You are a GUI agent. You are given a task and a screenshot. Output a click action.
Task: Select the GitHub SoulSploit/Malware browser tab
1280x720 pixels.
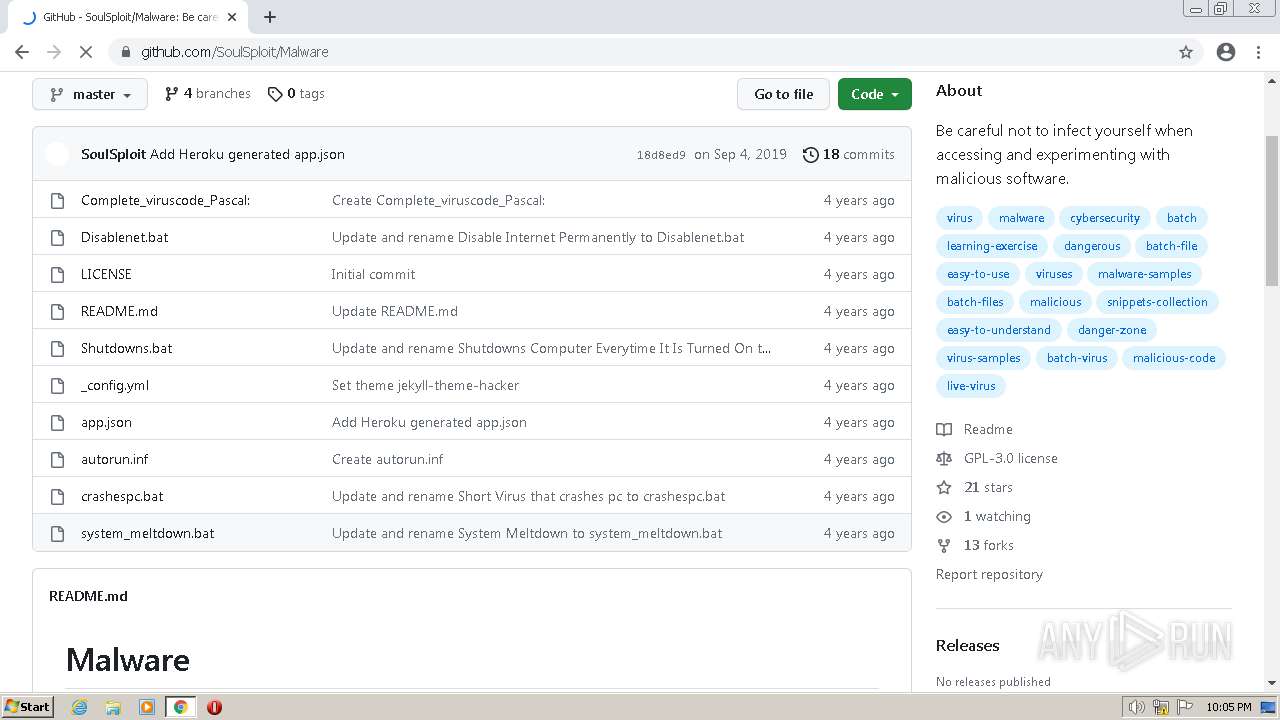tap(130, 17)
